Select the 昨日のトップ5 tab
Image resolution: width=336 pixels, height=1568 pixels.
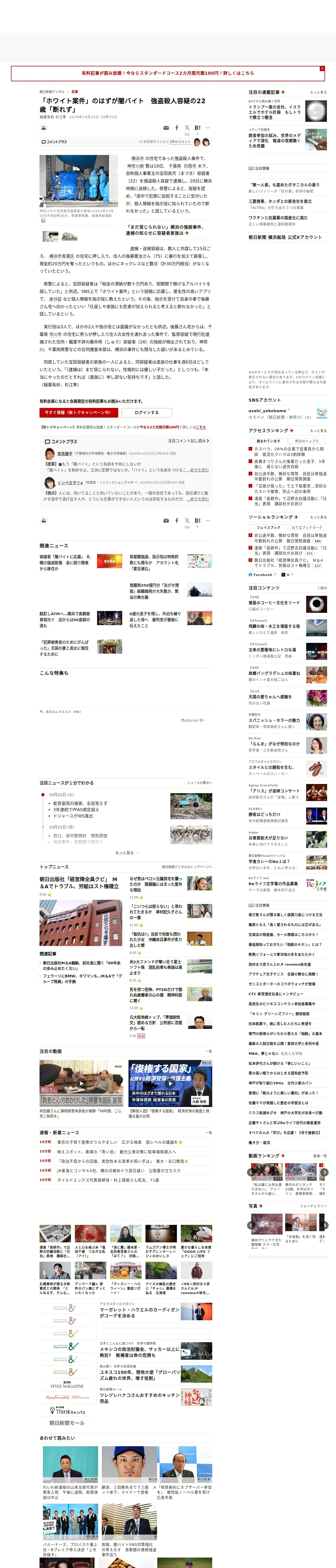tap(307, 441)
